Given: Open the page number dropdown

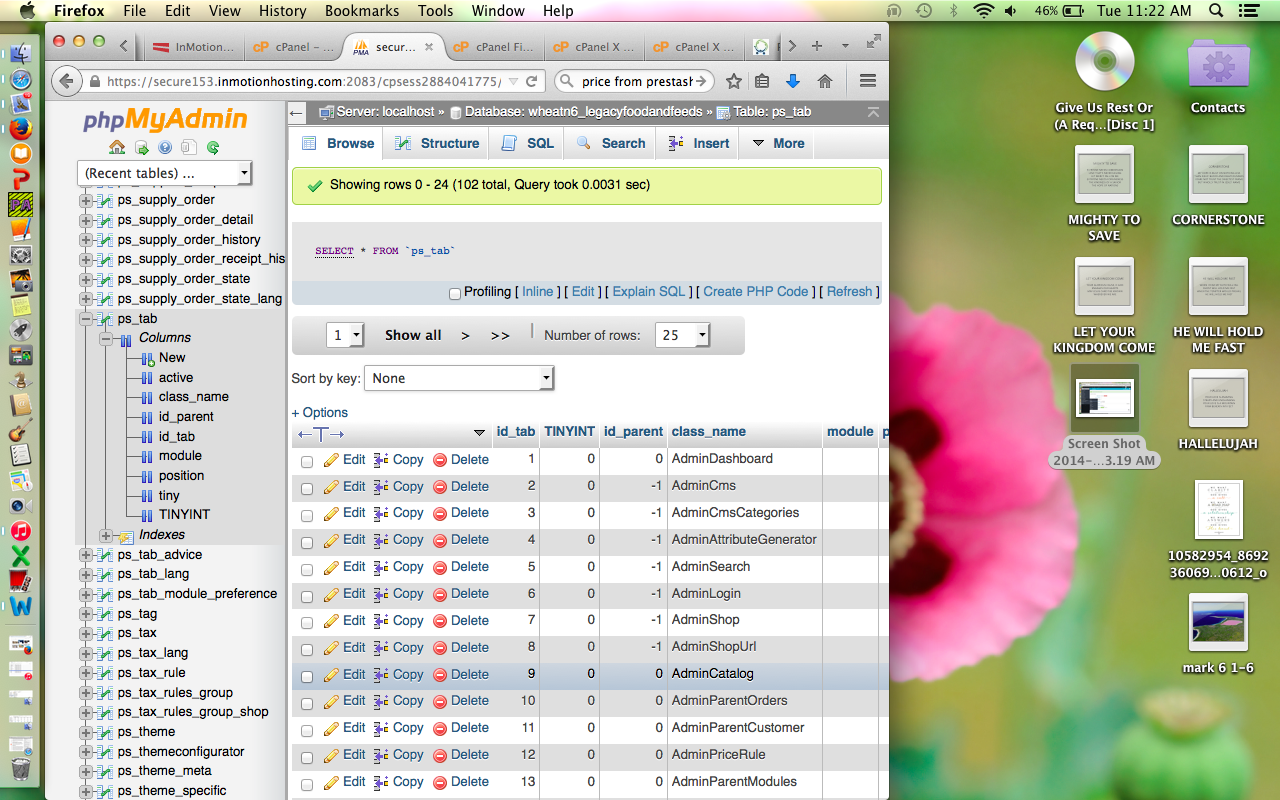Looking at the screenshot, I should coord(345,335).
